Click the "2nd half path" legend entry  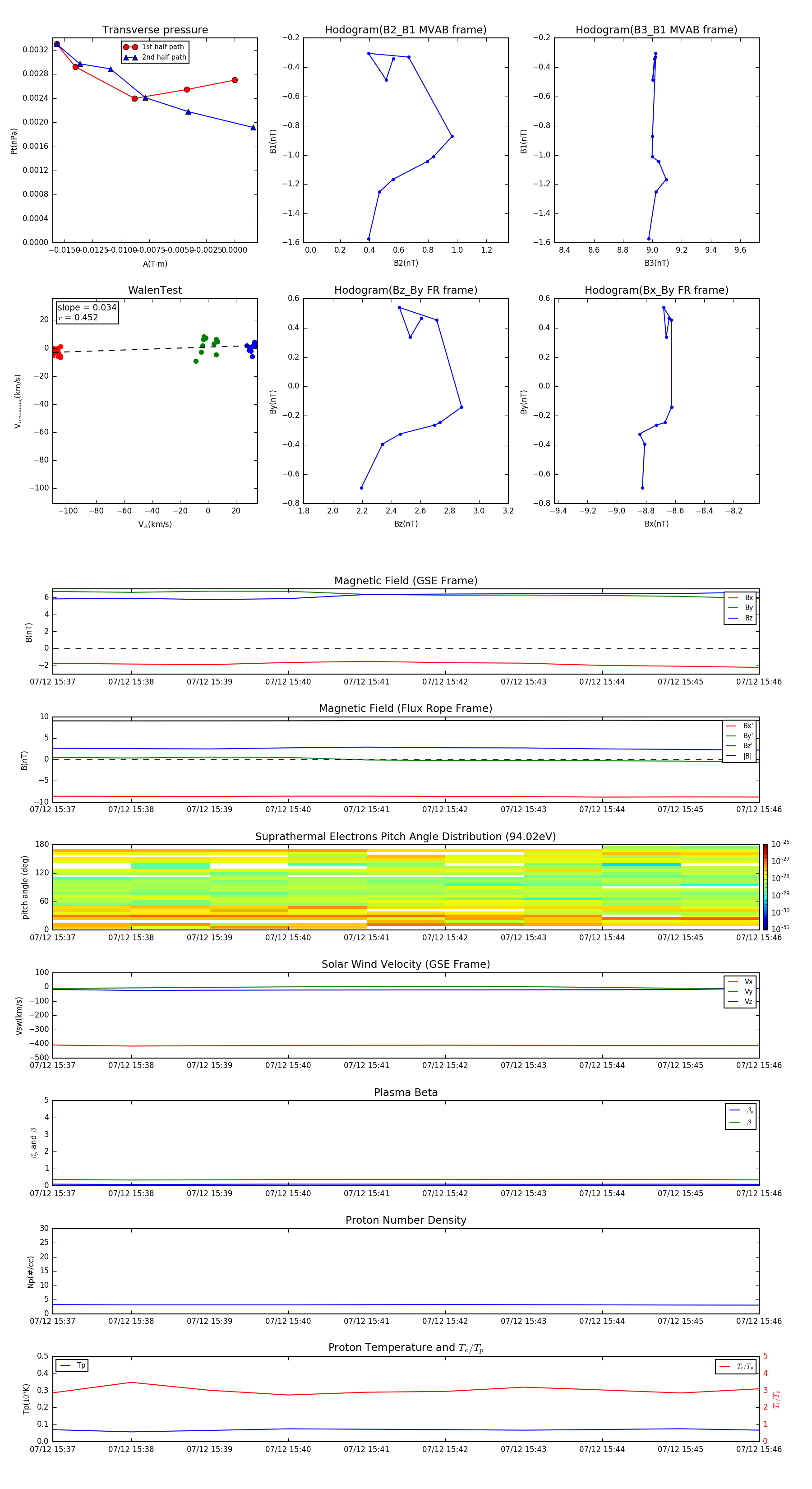(x=155, y=57)
